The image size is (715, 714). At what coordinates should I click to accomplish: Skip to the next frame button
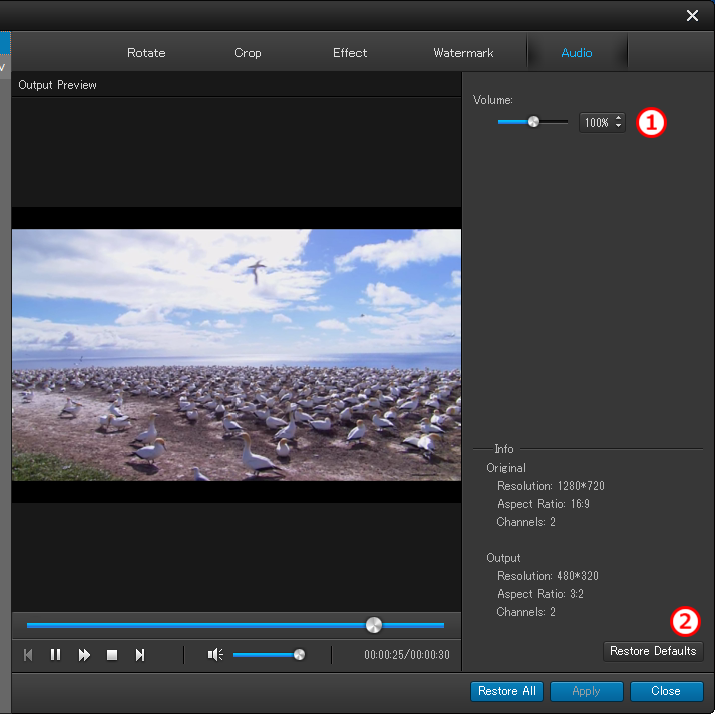(140, 655)
